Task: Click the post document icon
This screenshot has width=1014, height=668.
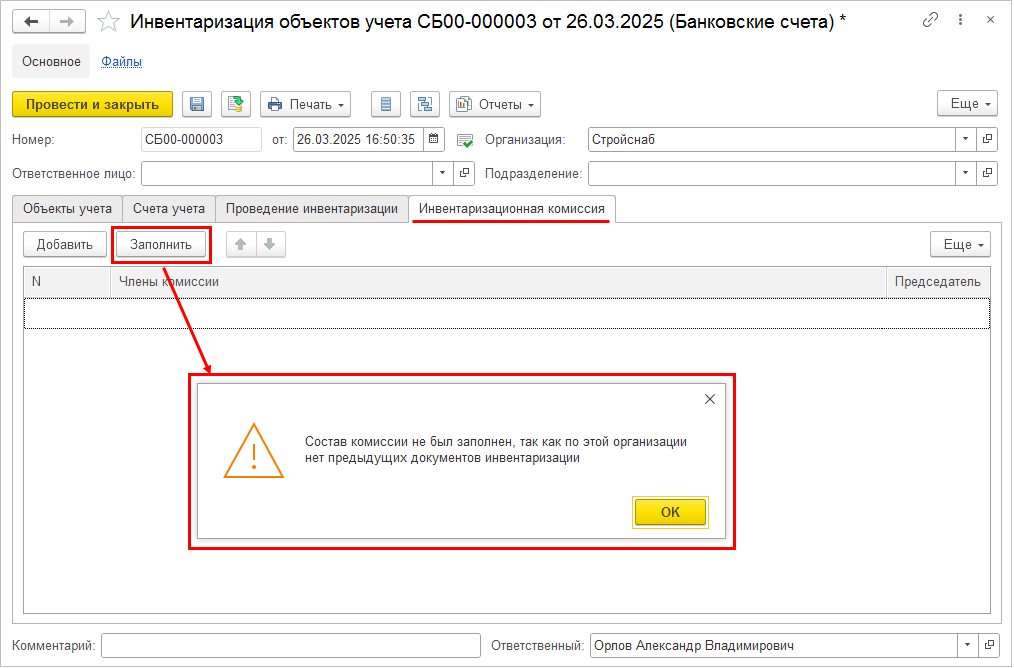Action: [235, 104]
